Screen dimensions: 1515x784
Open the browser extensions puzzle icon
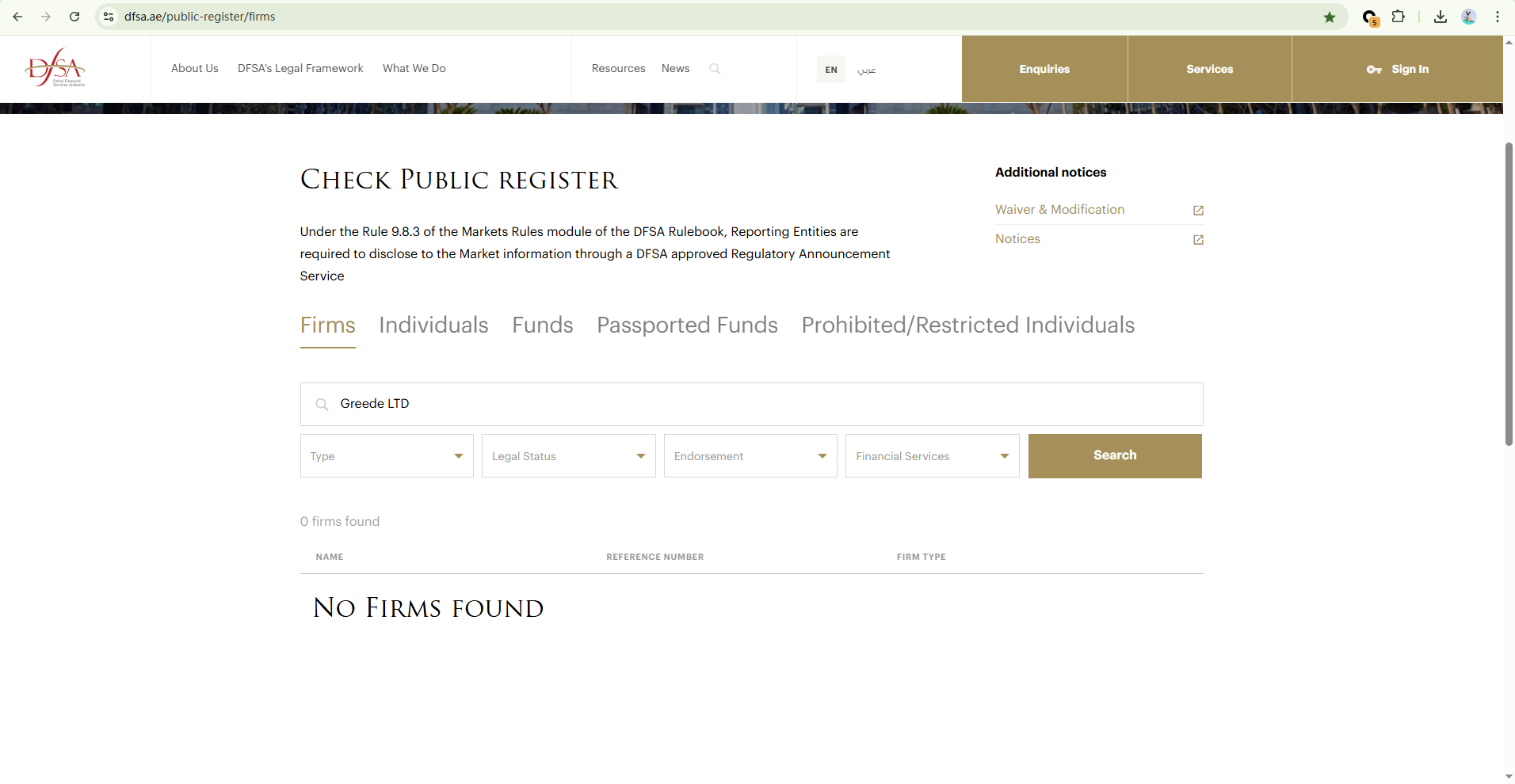pyautogui.click(x=1399, y=17)
